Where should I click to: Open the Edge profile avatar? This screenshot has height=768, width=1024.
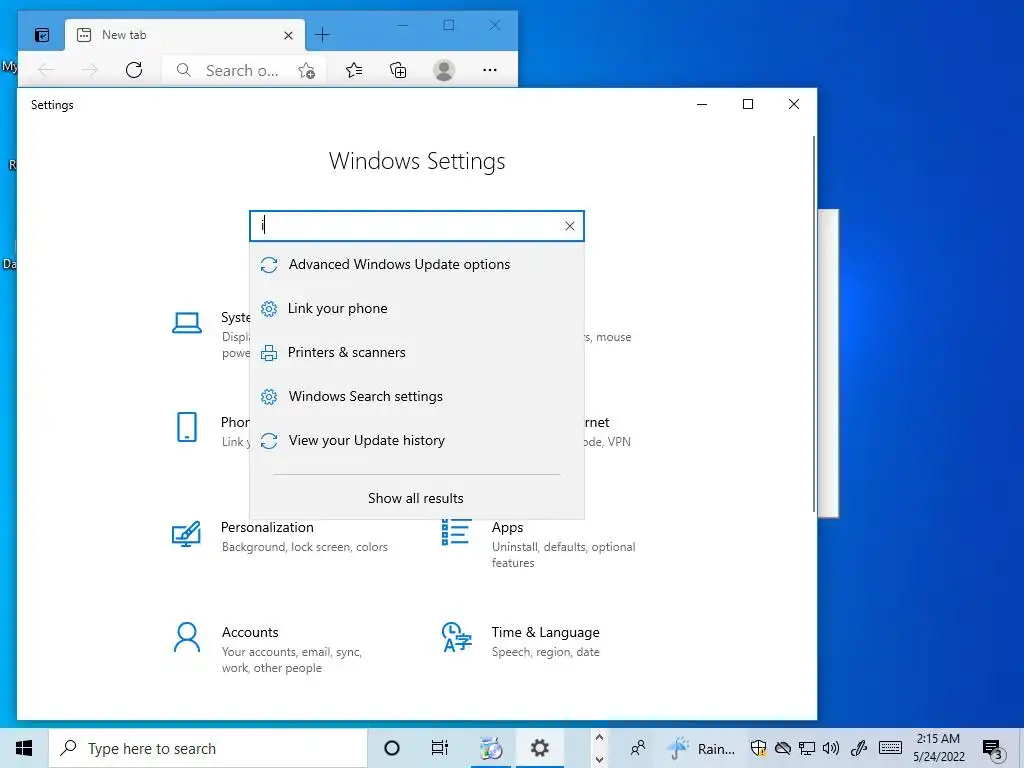444,70
